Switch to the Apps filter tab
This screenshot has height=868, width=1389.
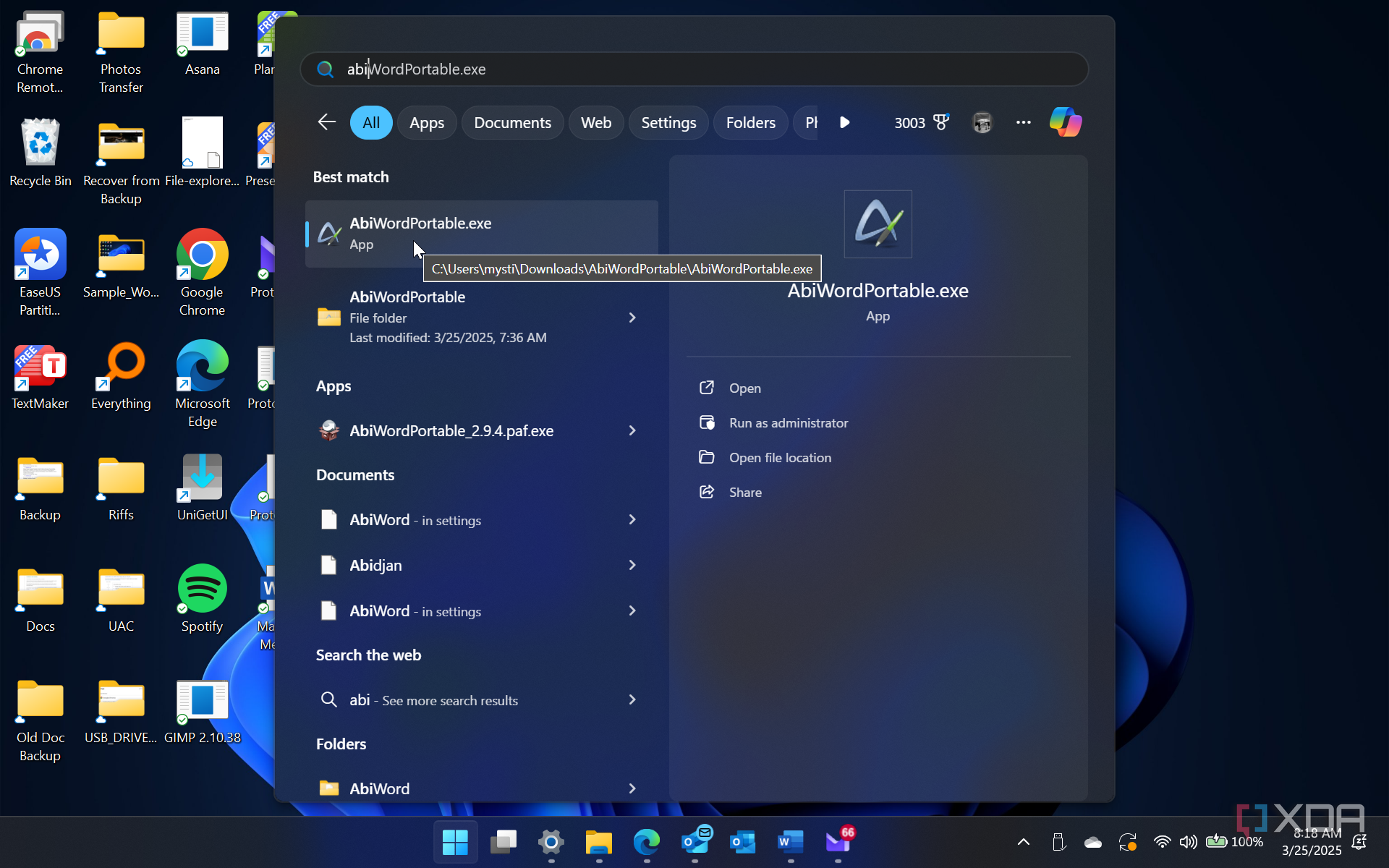pos(427,122)
